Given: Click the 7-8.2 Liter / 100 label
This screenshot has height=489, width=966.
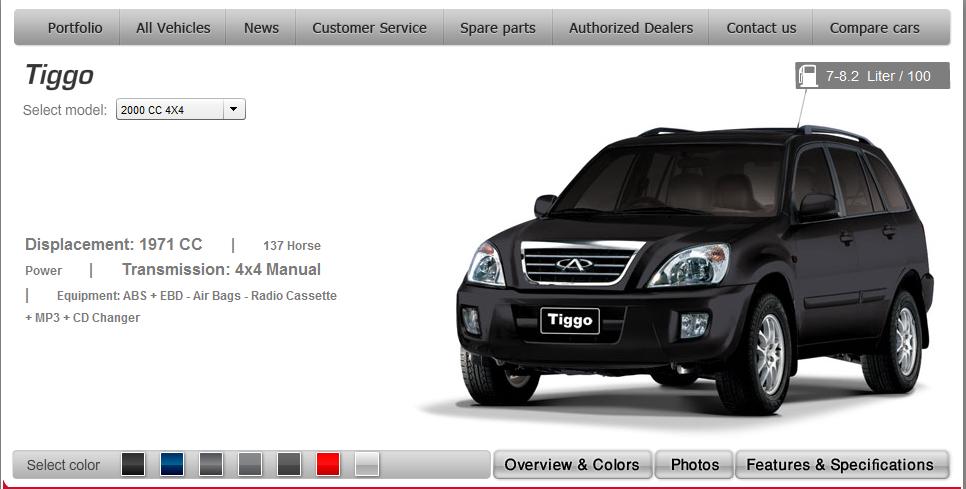Looking at the screenshot, I should [878, 76].
